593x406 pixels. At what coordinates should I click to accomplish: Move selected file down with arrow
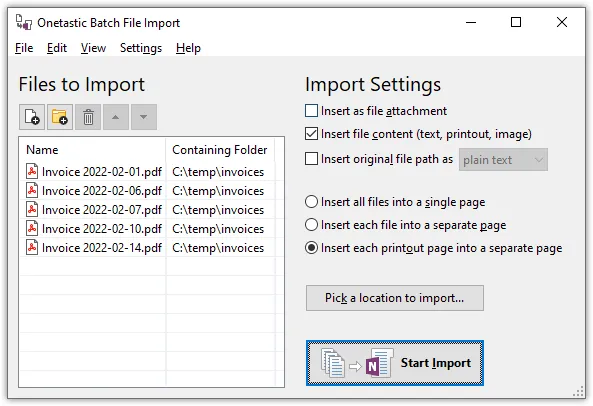144,117
